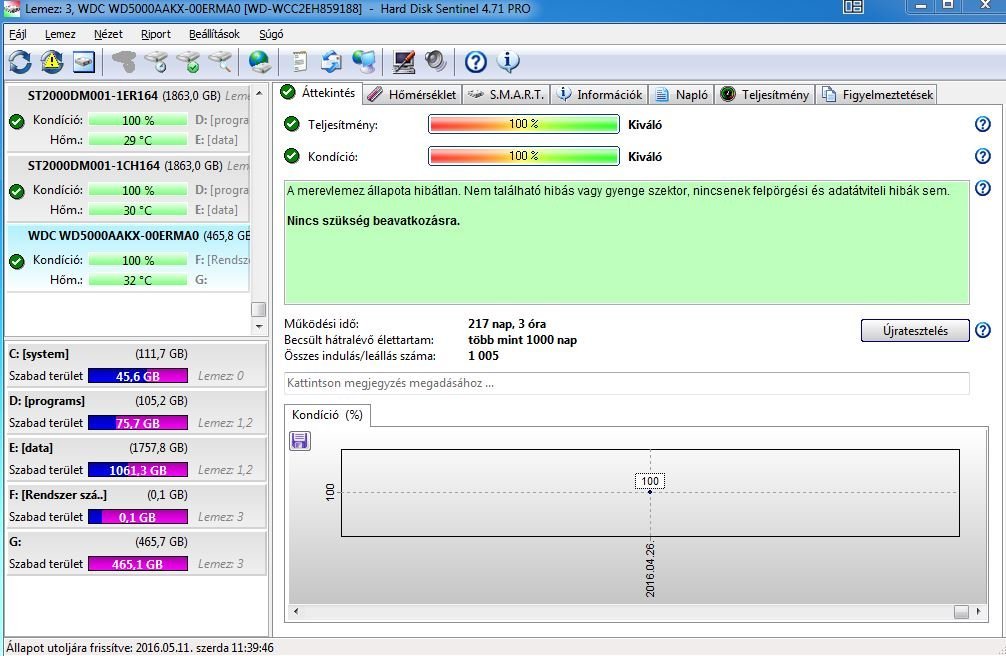
Task: Click the info speech bubble toolbar icon
Action: (507, 62)
